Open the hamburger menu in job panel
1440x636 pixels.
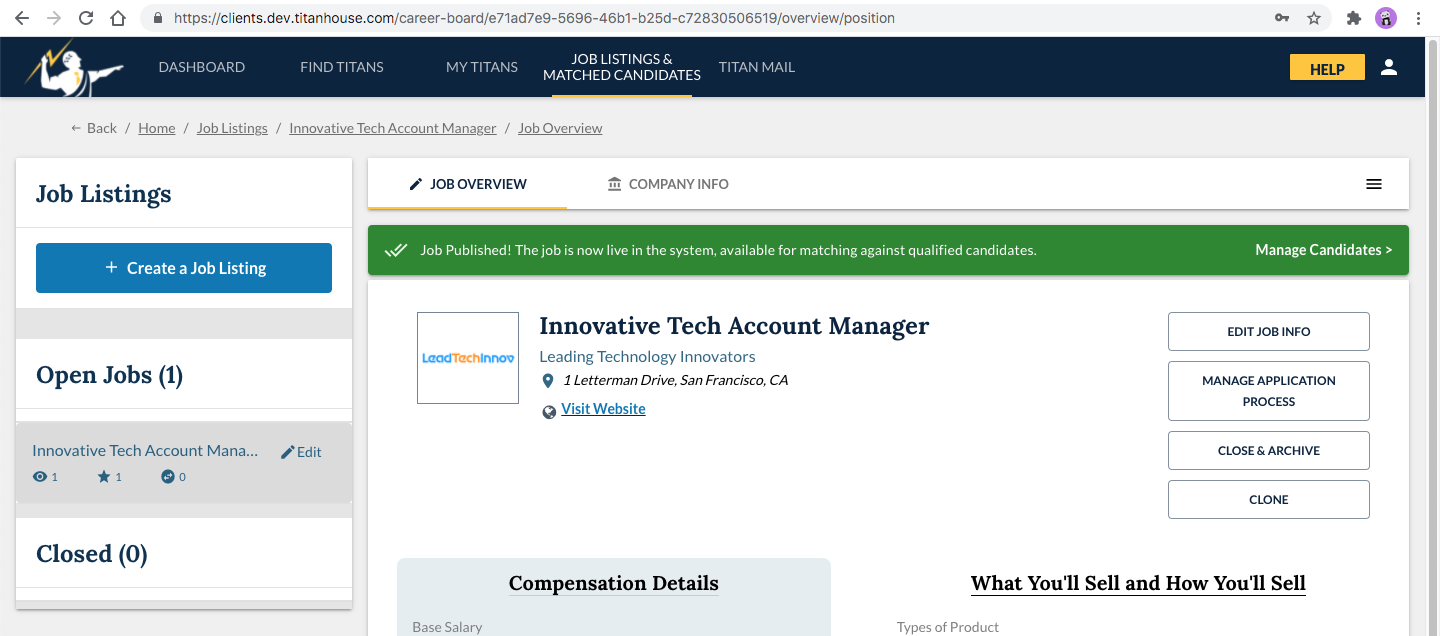click(x=1374, y=184)
